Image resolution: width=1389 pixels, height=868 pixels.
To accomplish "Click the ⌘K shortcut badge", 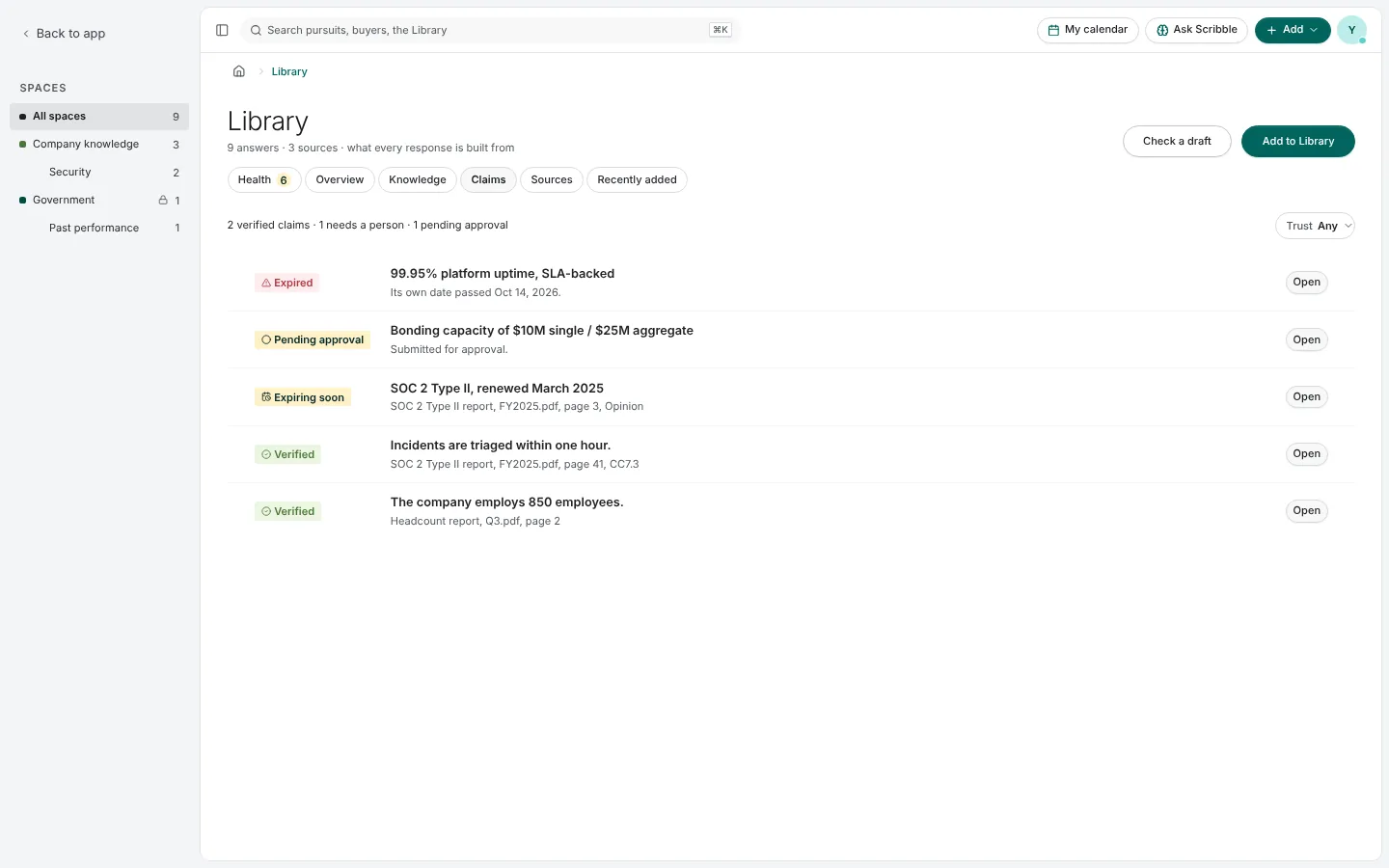I will pyautogui.click(x=720, y=30).
